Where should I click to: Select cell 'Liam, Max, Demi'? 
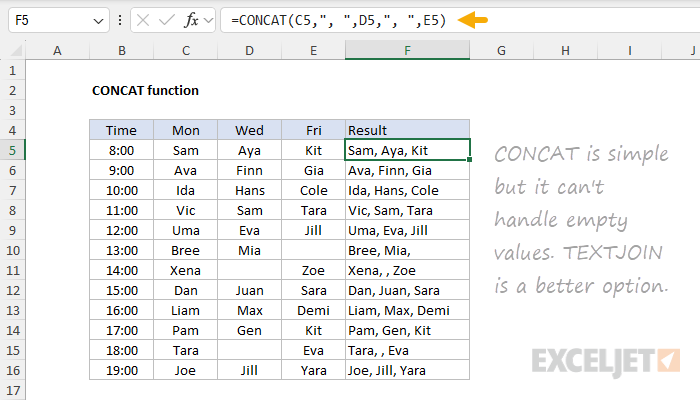click(407, 310)
